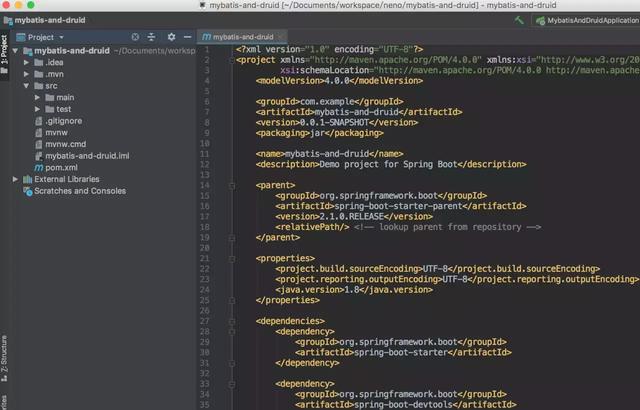This screenshot has width=640, height=410.
Task: Expand the .idea folder
Action: tap(26, 62)
